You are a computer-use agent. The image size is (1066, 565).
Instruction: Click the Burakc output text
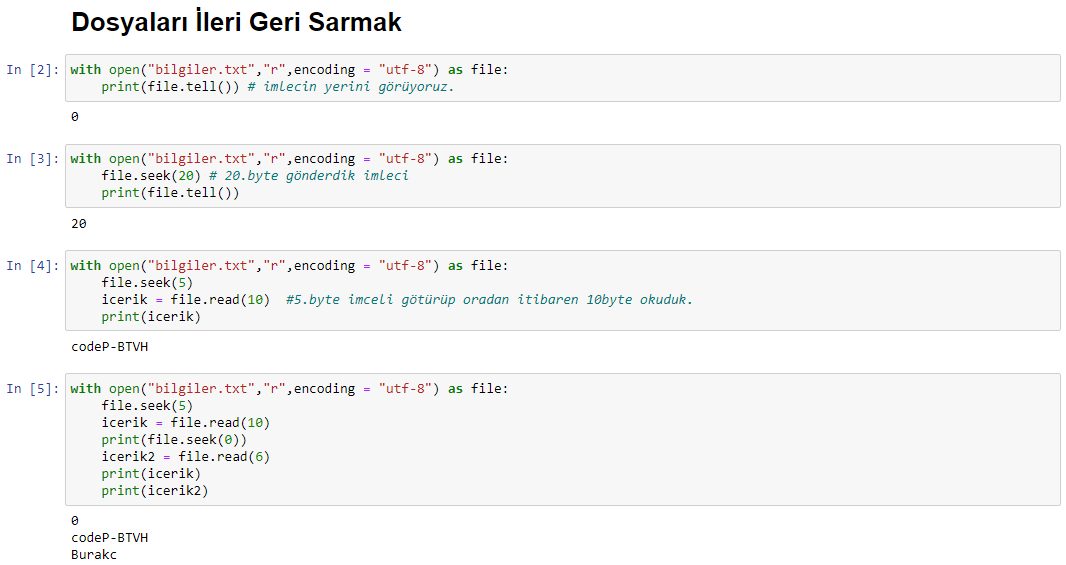(x=94, y=554)
